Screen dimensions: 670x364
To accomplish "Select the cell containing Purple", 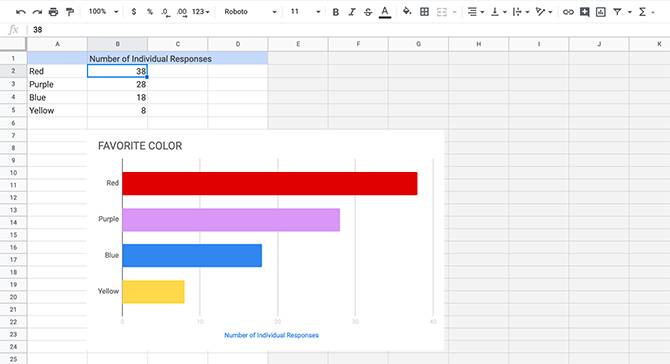I will (x=57, y=84).
